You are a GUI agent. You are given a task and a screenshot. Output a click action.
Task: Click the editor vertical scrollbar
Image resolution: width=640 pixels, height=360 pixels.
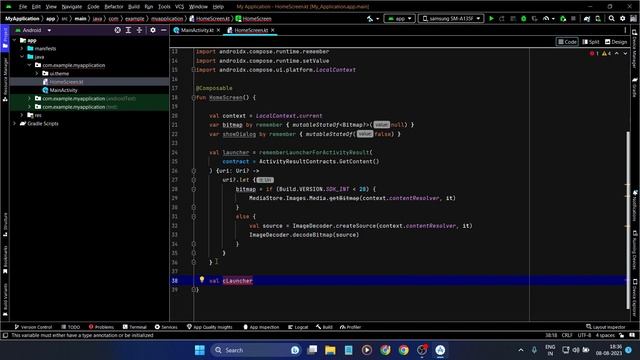point(628,220)
